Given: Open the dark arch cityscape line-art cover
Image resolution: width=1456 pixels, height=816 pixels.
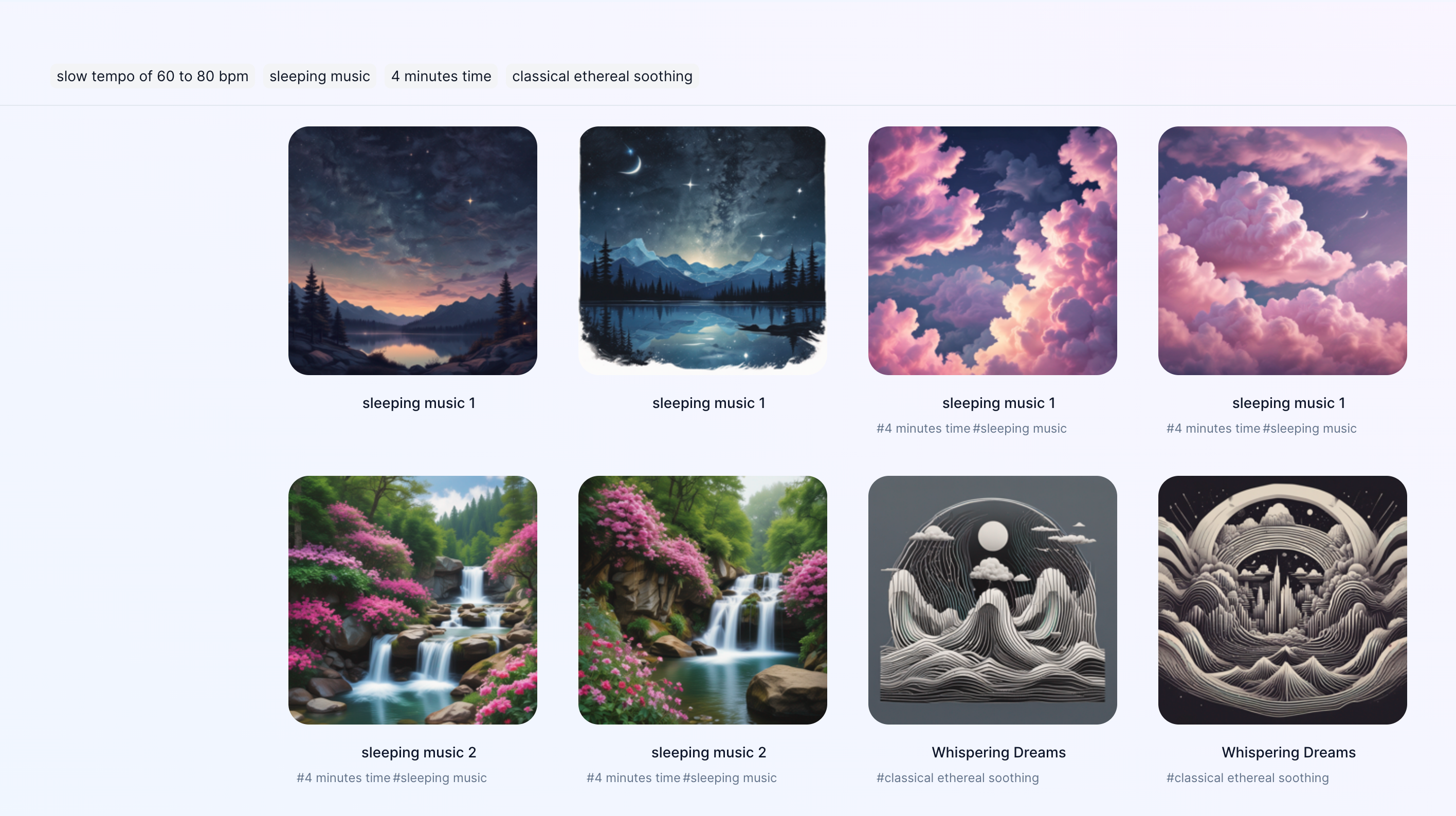Looking at the screenshot, I should click(x=1282, y=600).
